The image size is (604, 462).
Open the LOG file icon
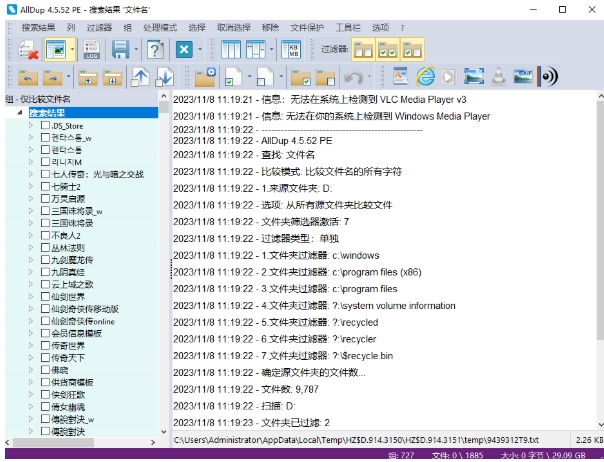[92, 50]
